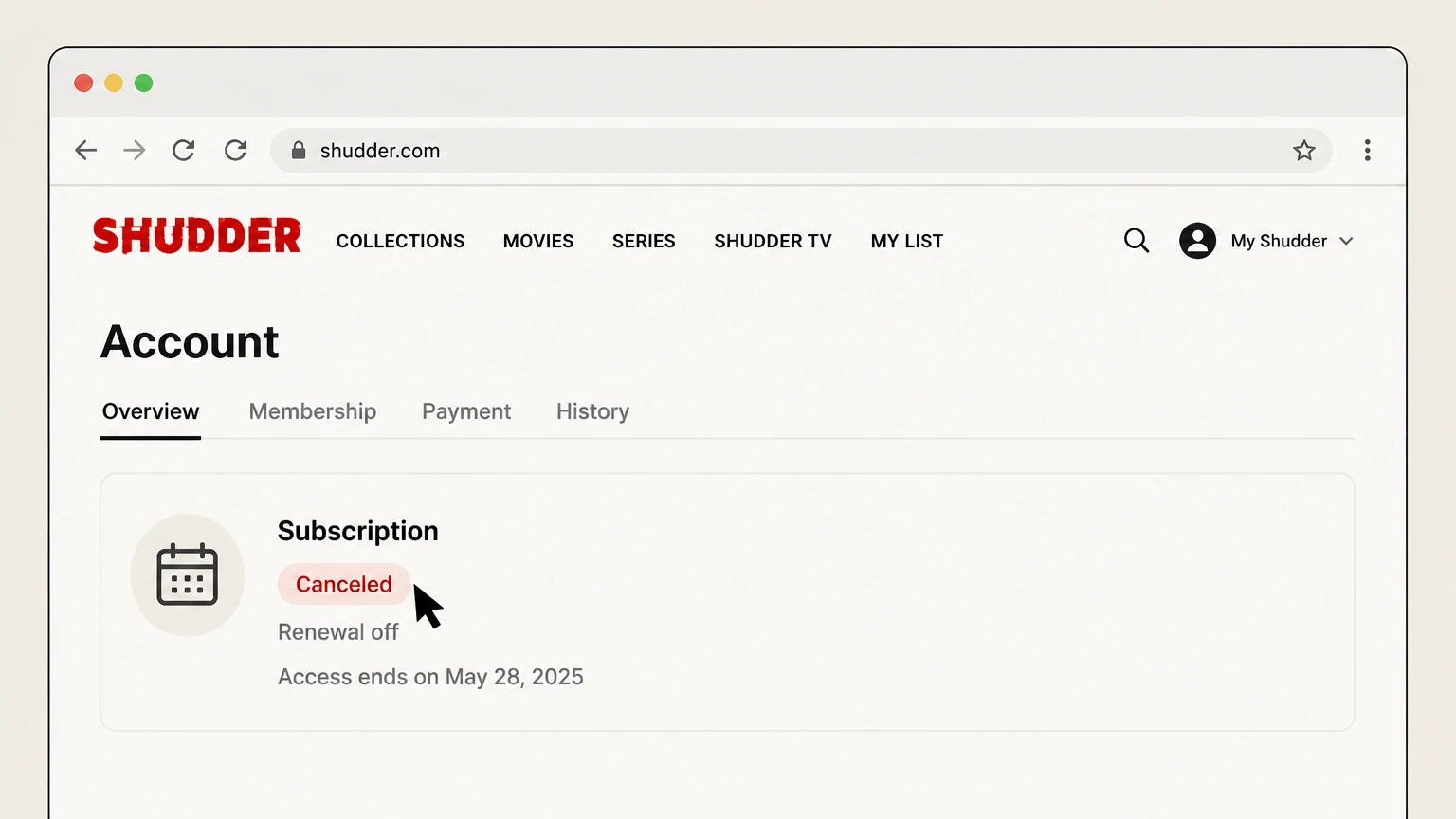This screenshot has width=1456, height=819.
Task: Open Shudder TV
Action: (x=773, y=241)
